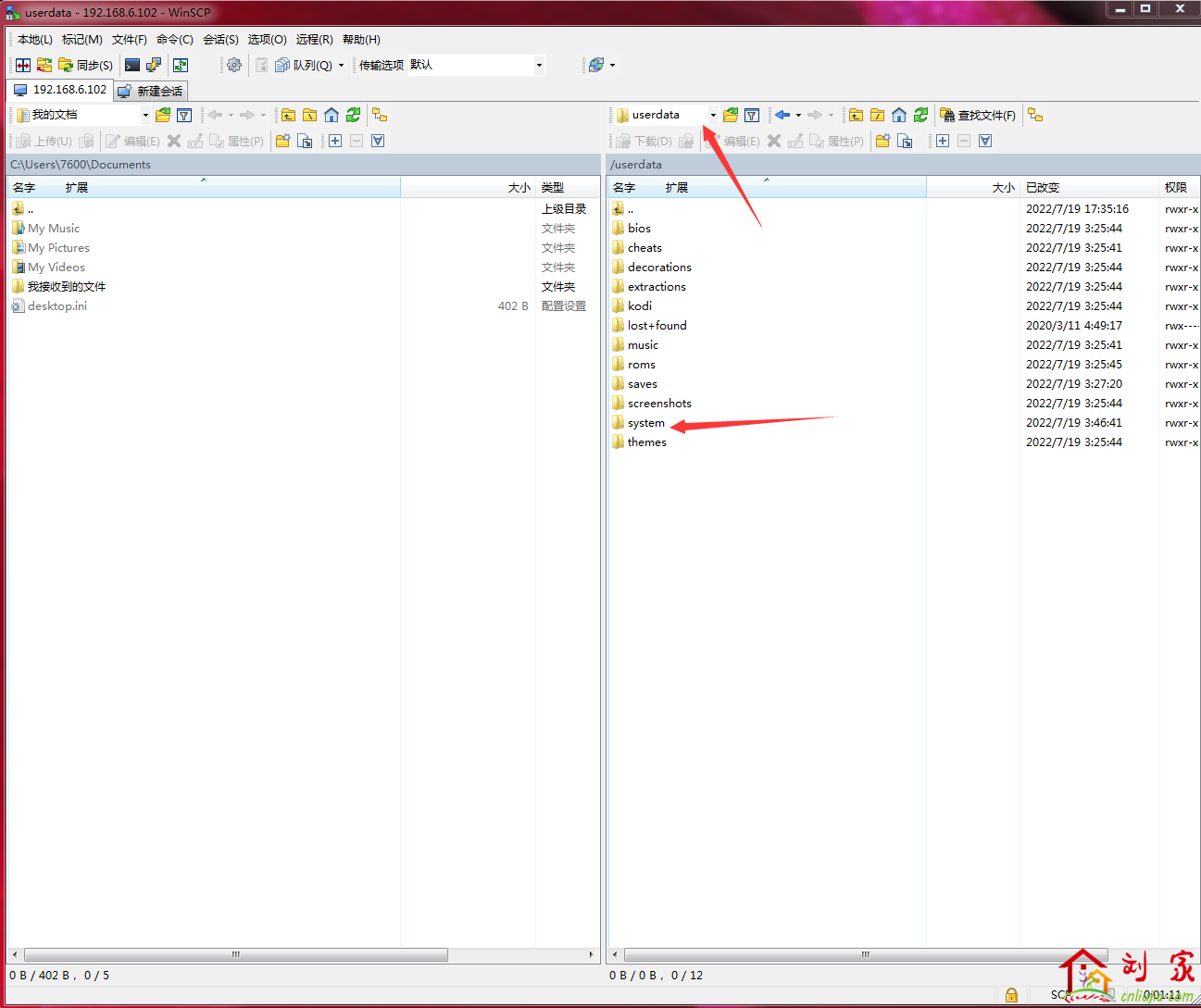Go to home directory in remote panel
This screenshot has height=1008, width=1201.
[x=899, y=115]
